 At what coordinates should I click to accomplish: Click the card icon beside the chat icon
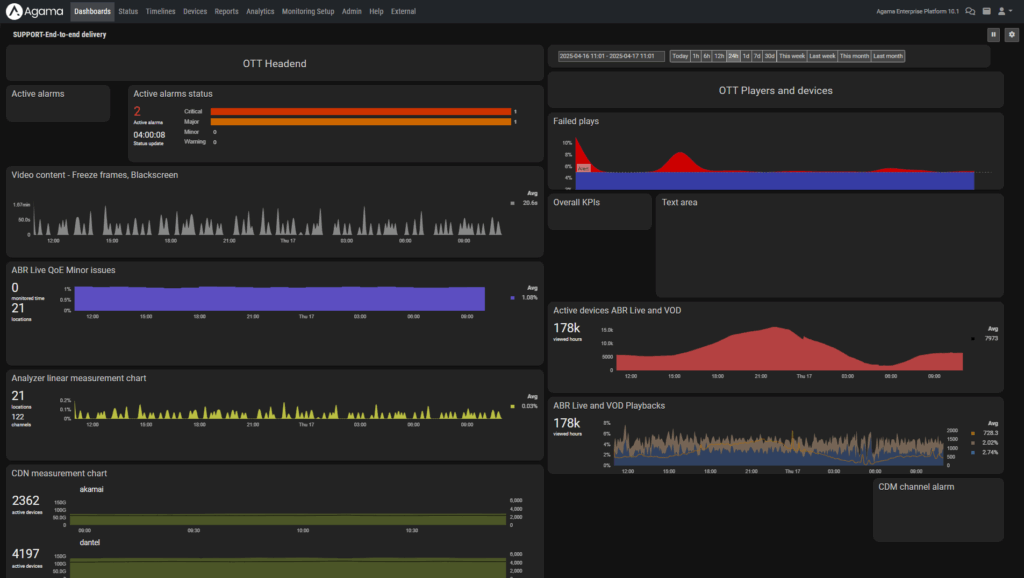[x=987, y=11]
